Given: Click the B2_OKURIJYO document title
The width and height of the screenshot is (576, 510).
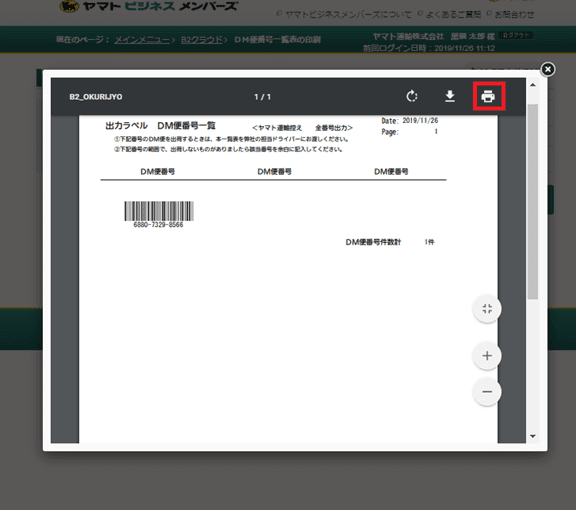Looking at the screenshot, I should (x=96, y=97).
